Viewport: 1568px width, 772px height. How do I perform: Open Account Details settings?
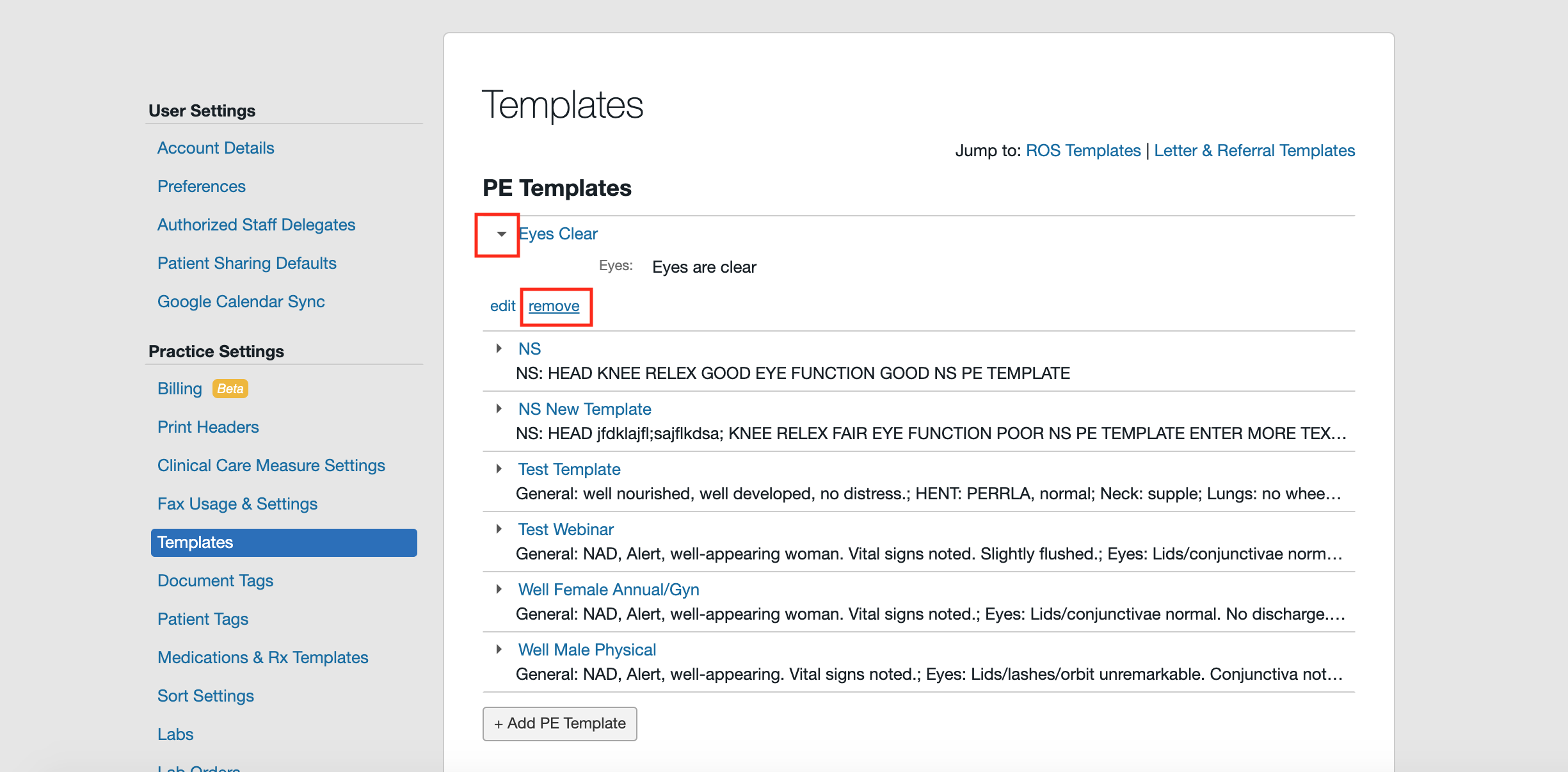click(215, 147)
